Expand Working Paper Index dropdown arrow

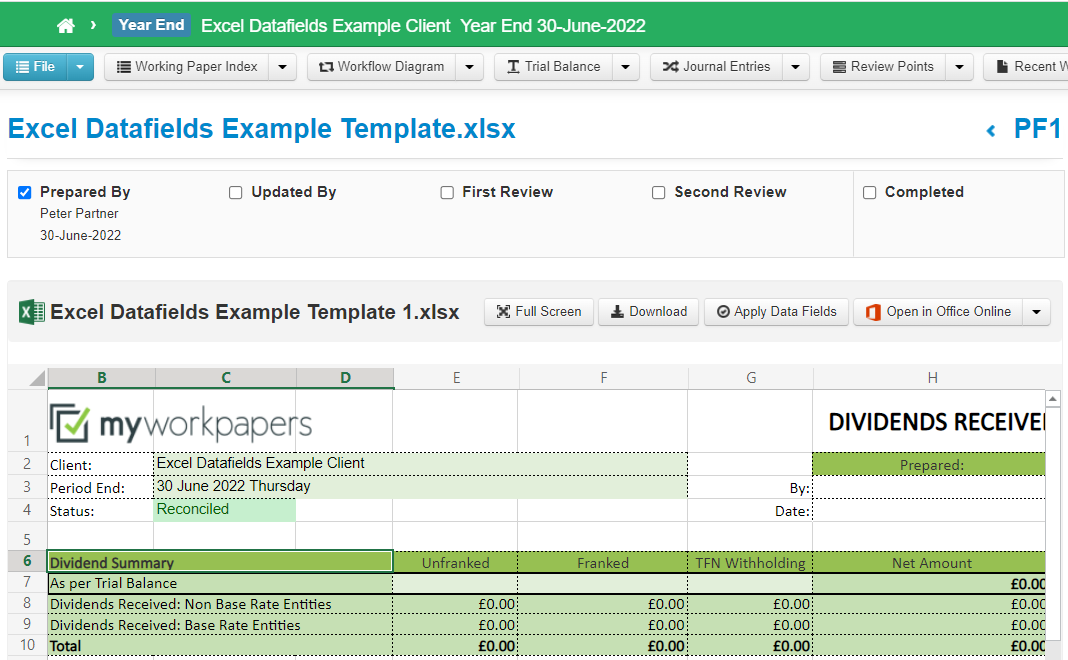point(283,67)
